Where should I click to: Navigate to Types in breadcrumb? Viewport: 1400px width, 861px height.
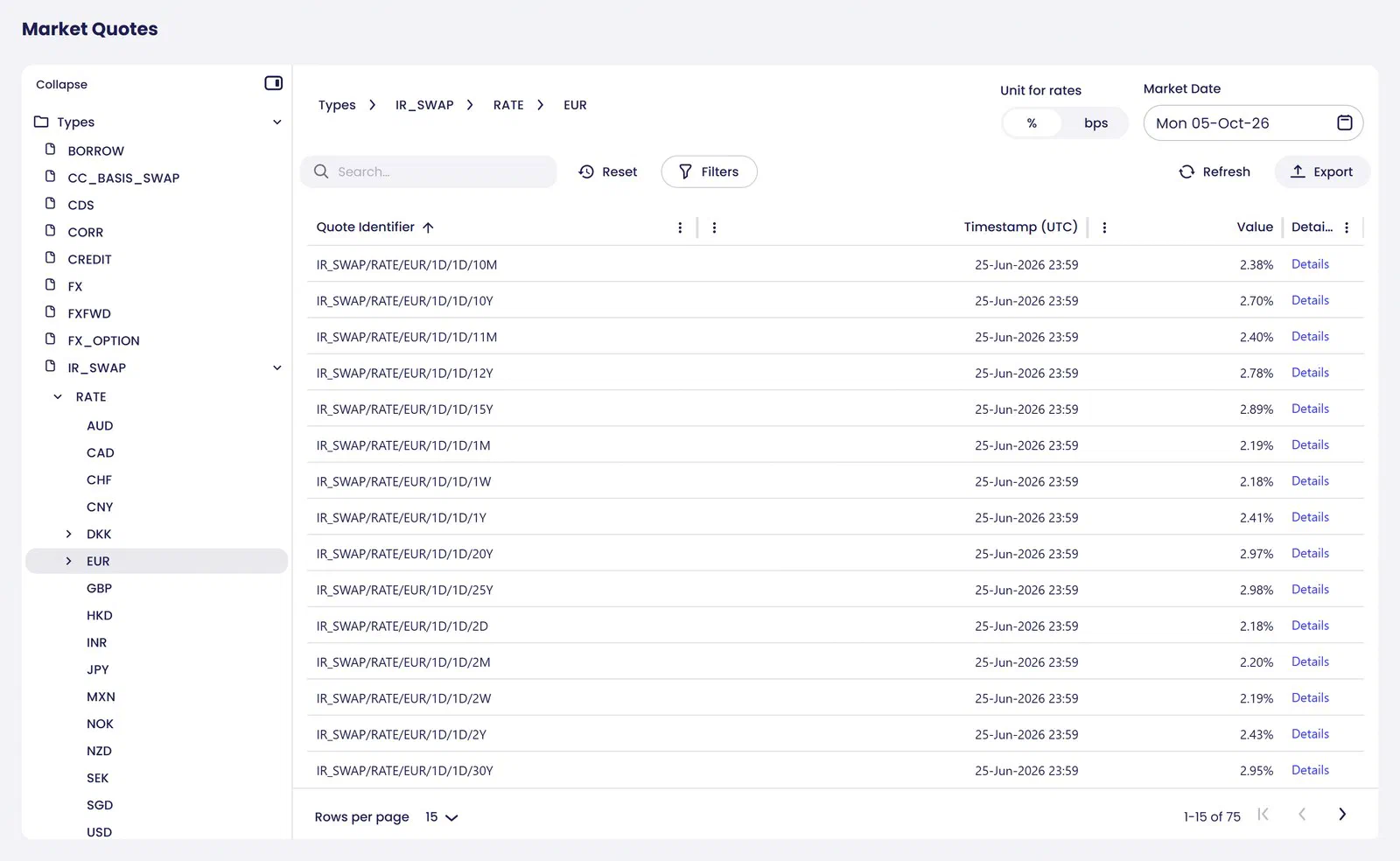pyautogui.click(x=337, y=105)
